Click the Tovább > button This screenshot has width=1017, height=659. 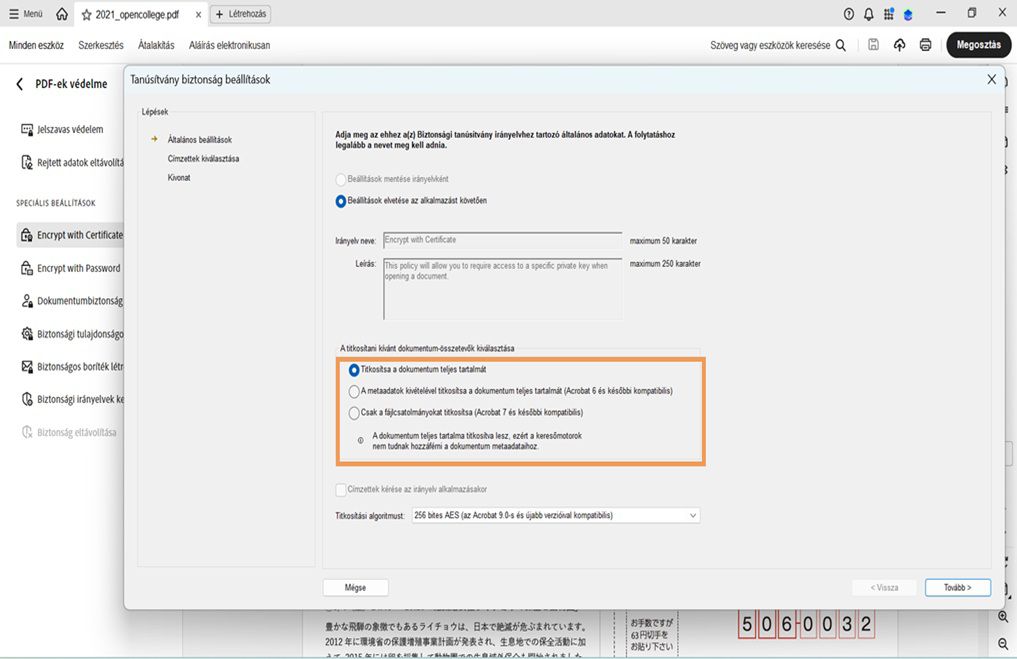tap(957, 587)
